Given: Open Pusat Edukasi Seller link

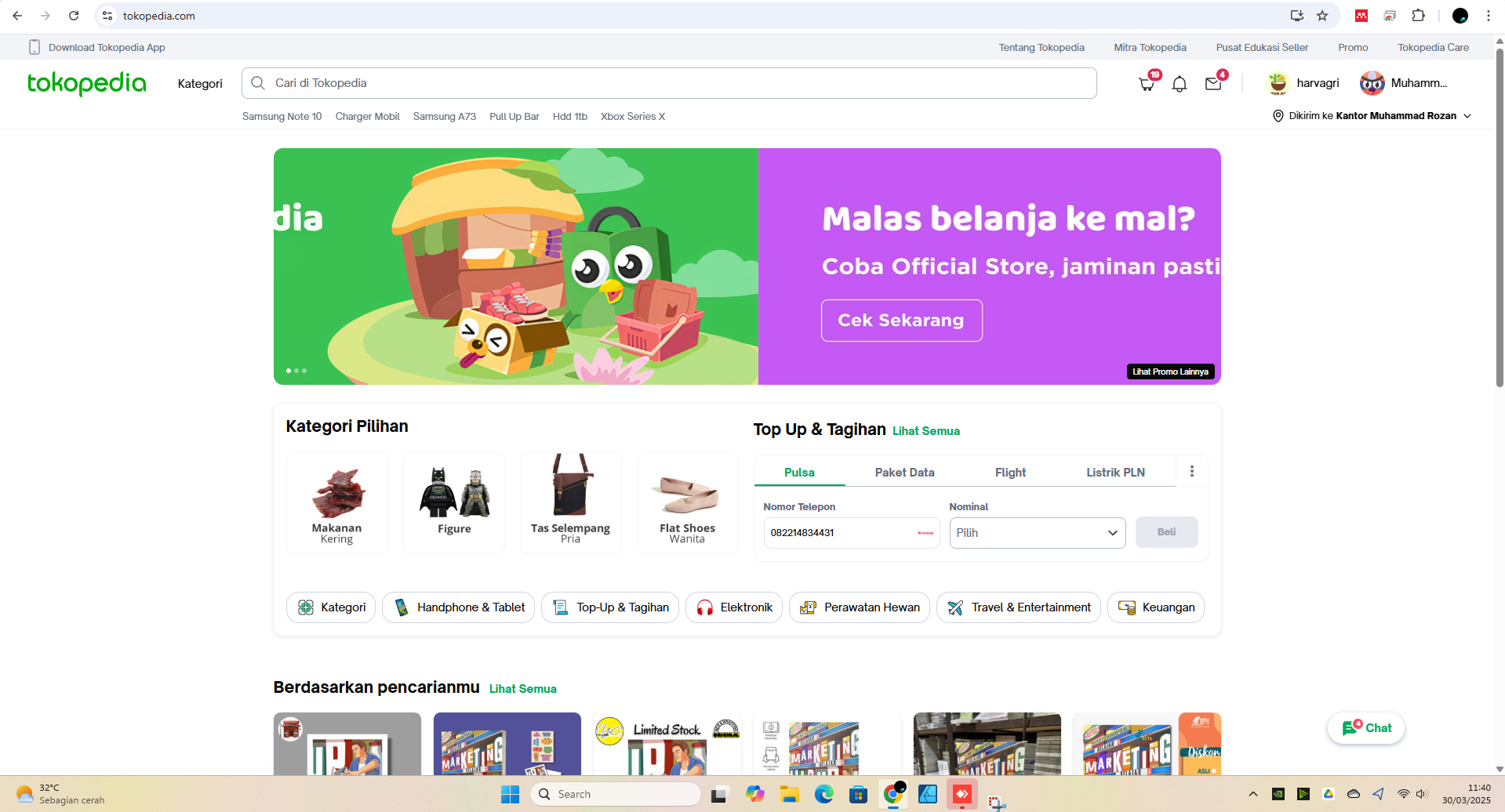Looking at the screenshot, I should [1262, 47].
